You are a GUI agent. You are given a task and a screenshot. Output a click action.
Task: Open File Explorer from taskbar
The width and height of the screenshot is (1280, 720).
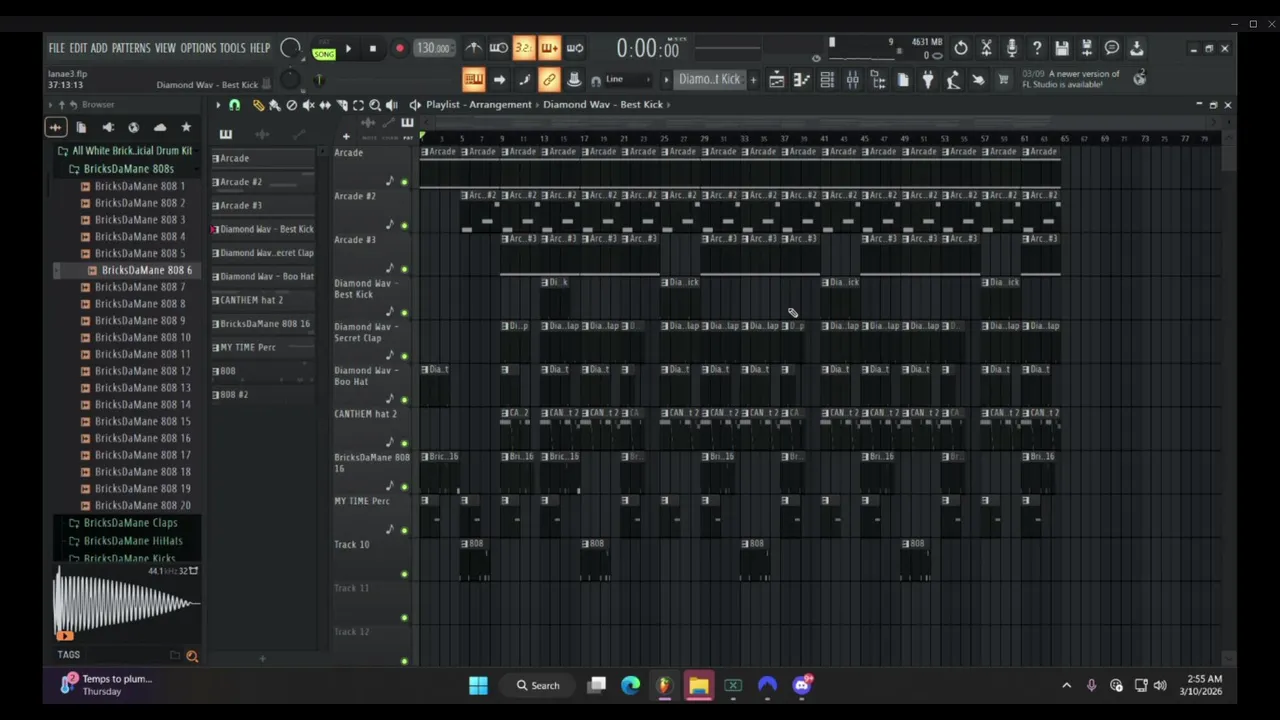[x=698, y=685]
